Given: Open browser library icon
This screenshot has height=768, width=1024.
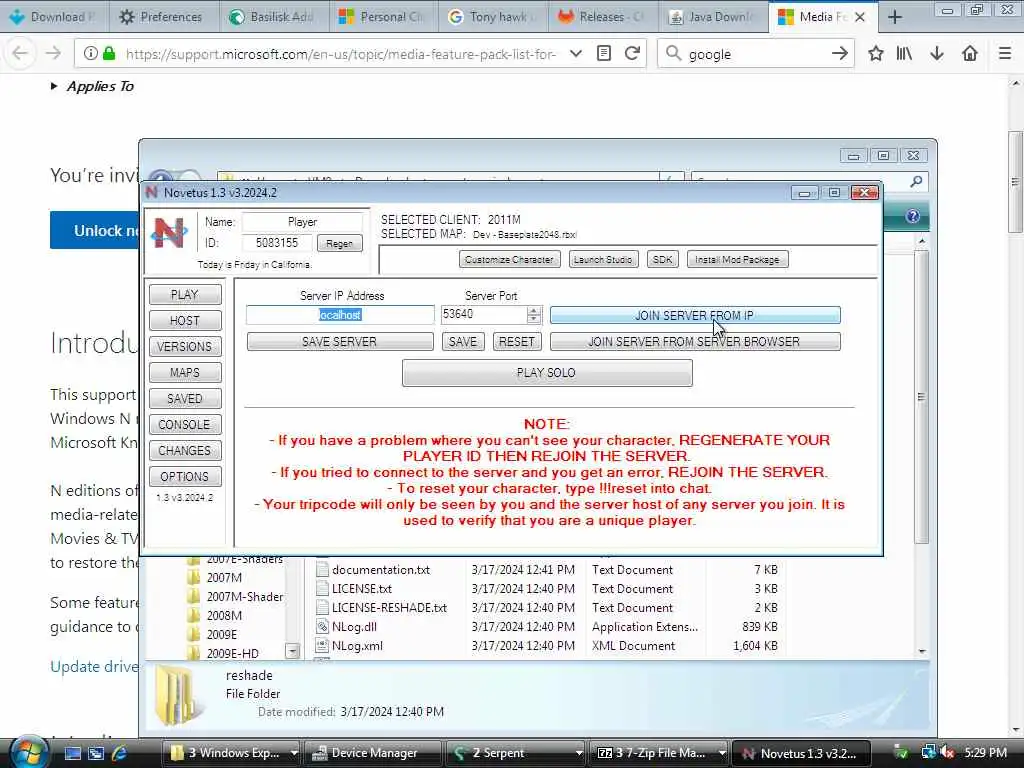Looking at the screenshot, I should click(904, 54).
